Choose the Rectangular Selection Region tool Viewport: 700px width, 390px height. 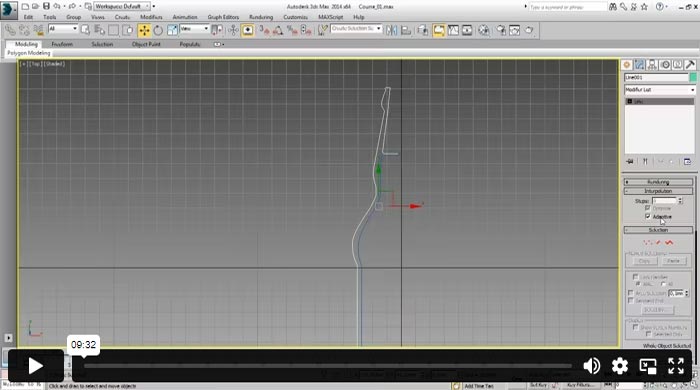(x=113, y=30)
